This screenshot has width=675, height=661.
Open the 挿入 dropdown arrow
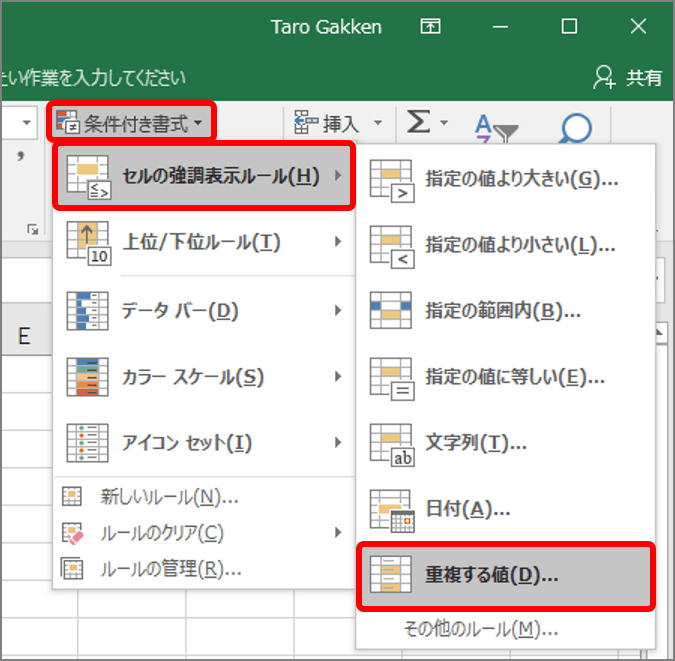pyautogui.click(x=378, y=123)
